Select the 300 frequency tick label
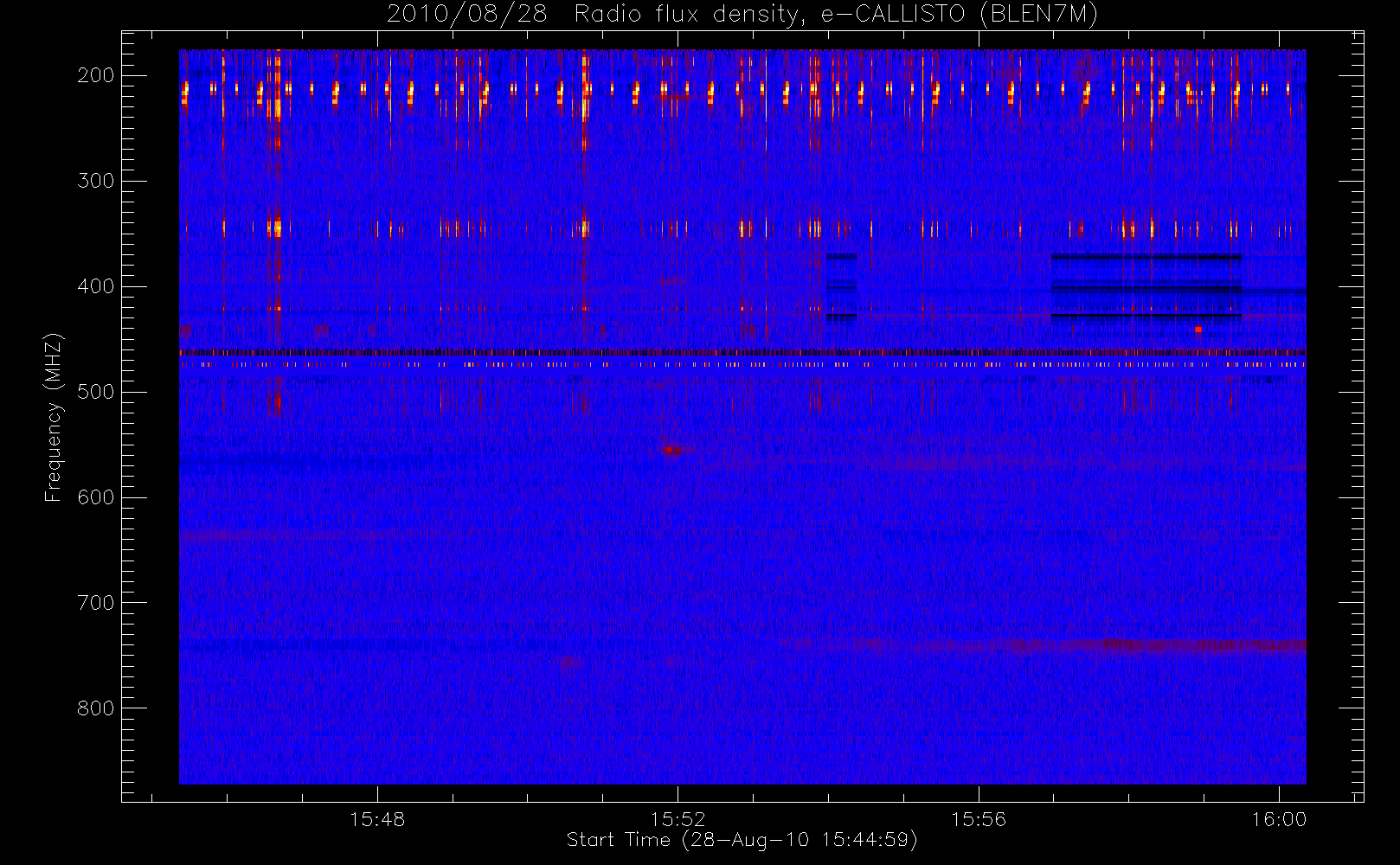Screen dimensions: 1400x865 click(x=95, y=181)
